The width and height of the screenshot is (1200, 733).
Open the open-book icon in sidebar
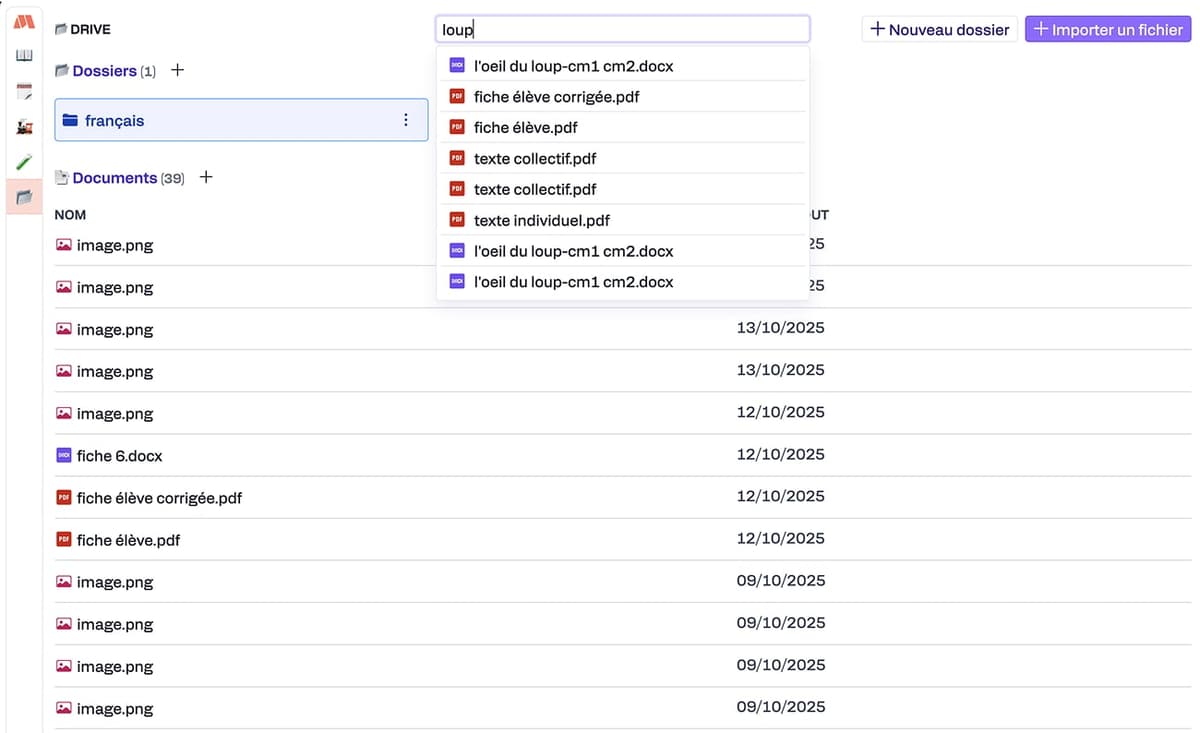[24, 56]
